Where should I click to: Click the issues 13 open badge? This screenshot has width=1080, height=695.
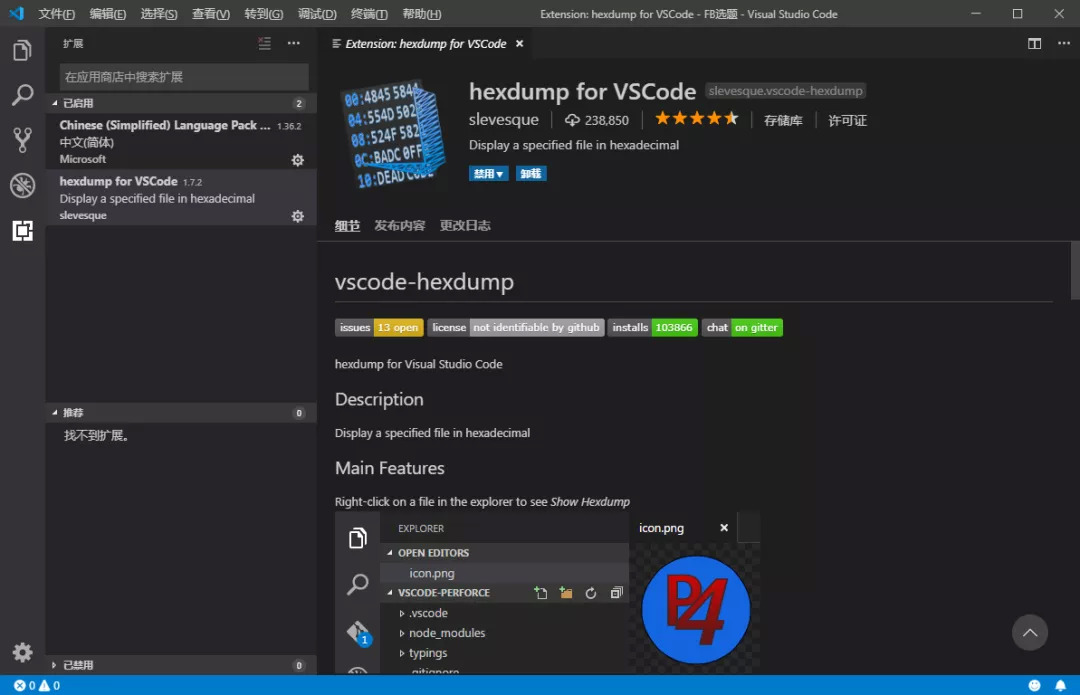pyautogui.click(x=379, y=327)
